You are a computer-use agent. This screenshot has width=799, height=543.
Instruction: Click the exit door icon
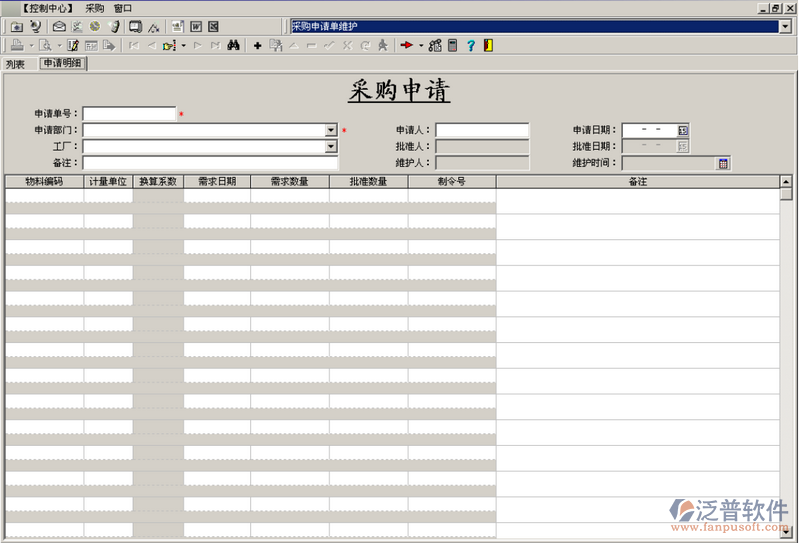point(487,46)
